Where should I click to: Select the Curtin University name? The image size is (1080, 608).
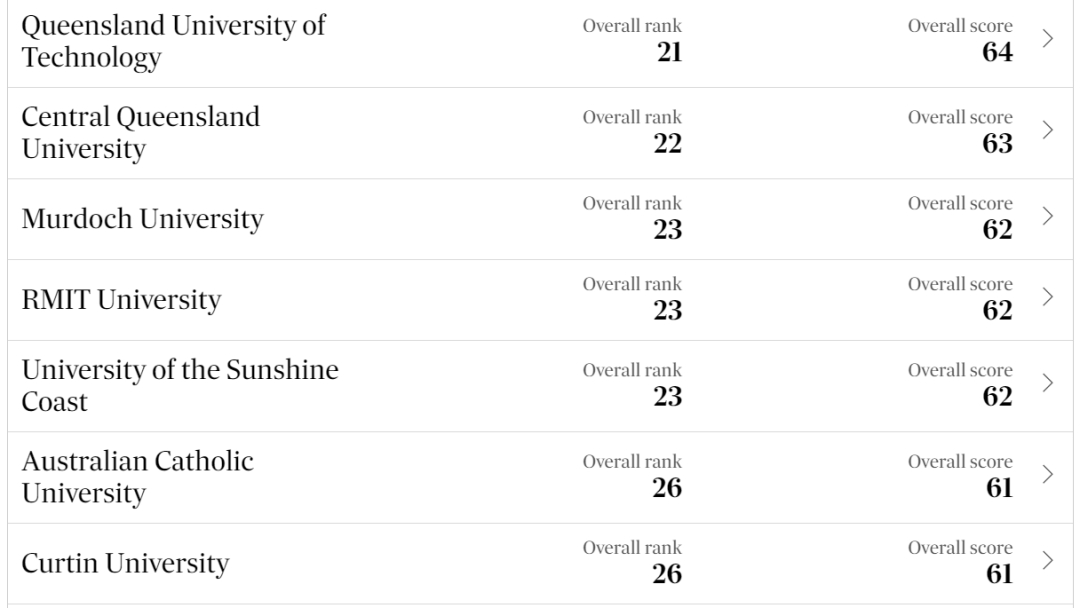(x=125, y=563)
